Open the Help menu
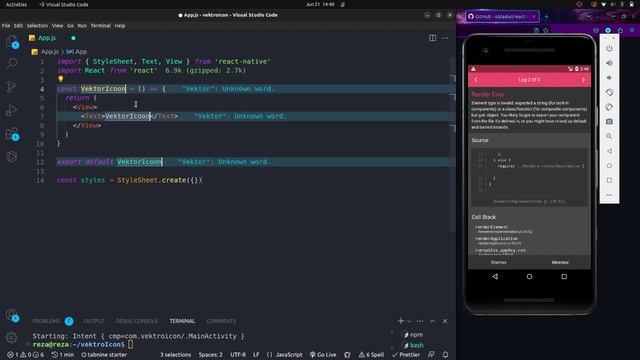 pyautogui.click(x=120, y=26)
